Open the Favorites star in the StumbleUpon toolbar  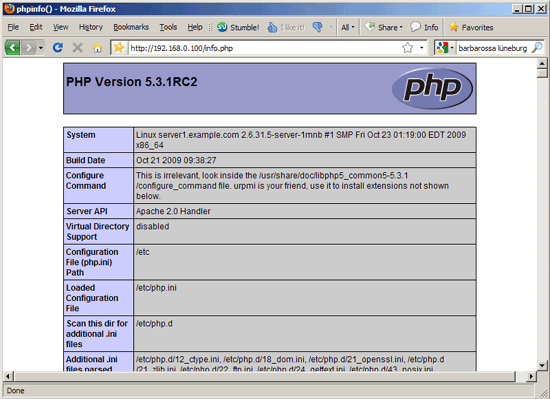(454, 27)
